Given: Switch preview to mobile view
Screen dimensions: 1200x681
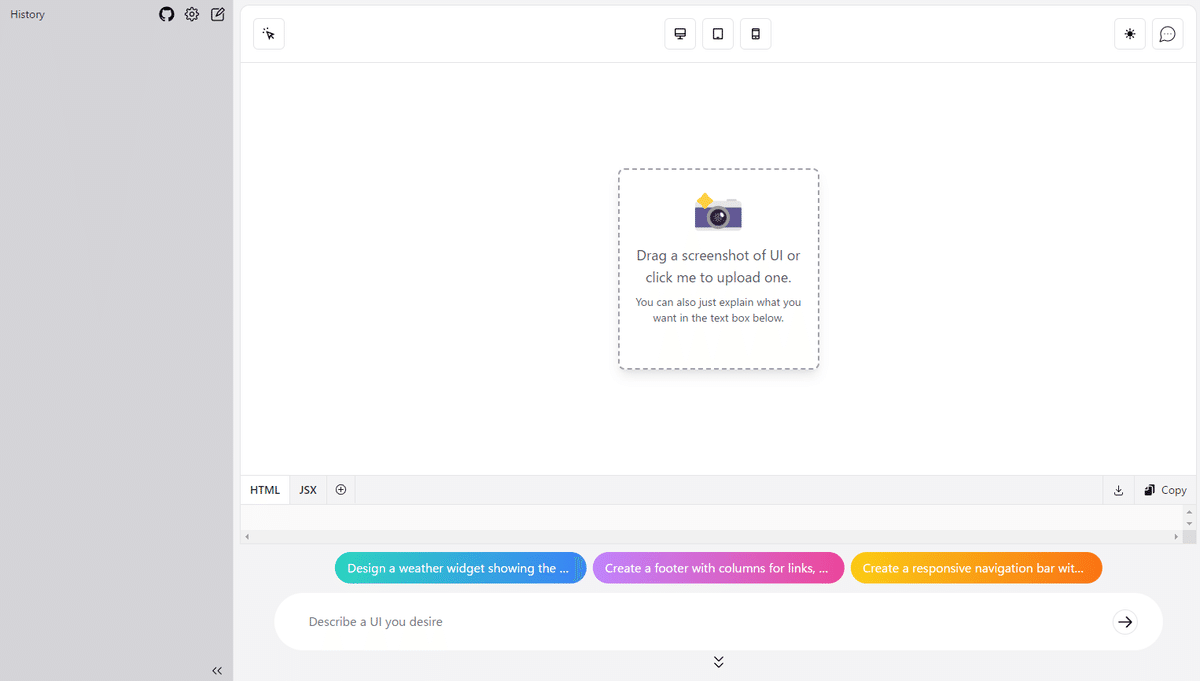Looking at the screenshot, I should pos(755,33).
